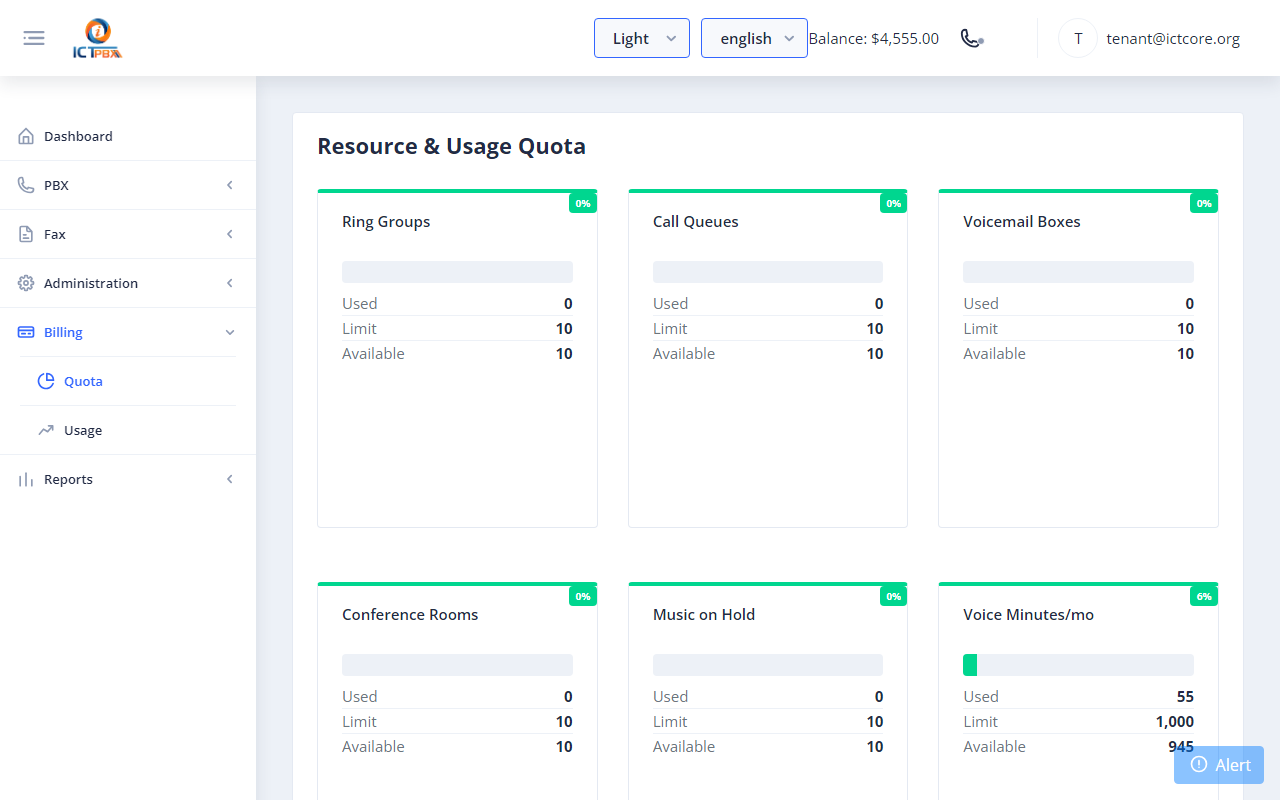Click the Quota pie chart icon
This screenshot has height=800, width=1280.
coord(46,381)
